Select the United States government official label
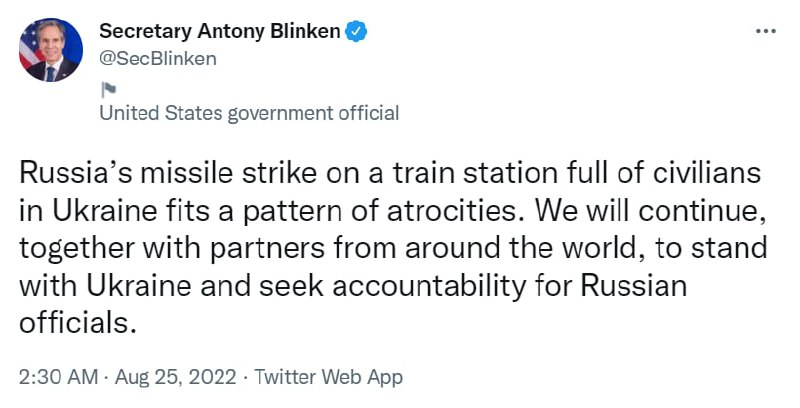The height and width of the screenshot is (408, 800). (x=249, y=113)
